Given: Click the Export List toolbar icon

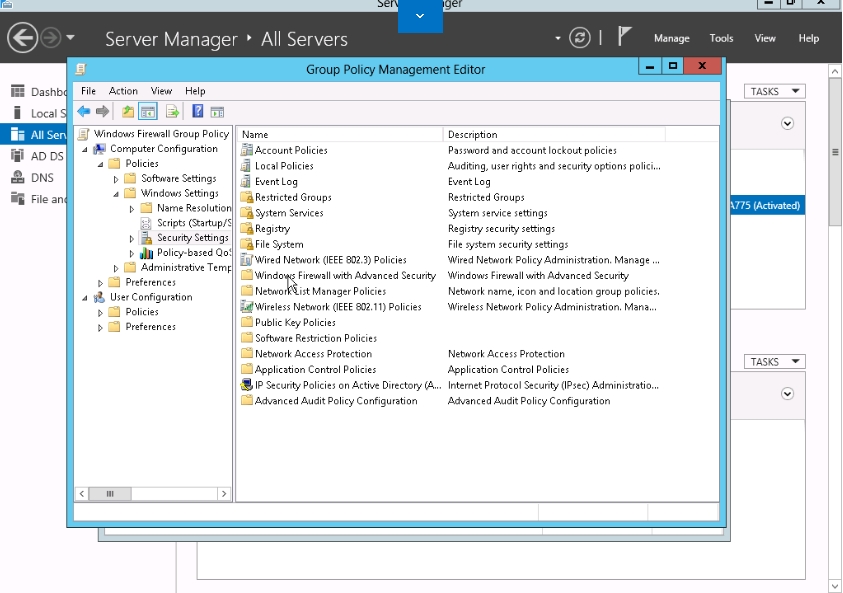Looking at the screenshot, I should [x=172, y=112].
